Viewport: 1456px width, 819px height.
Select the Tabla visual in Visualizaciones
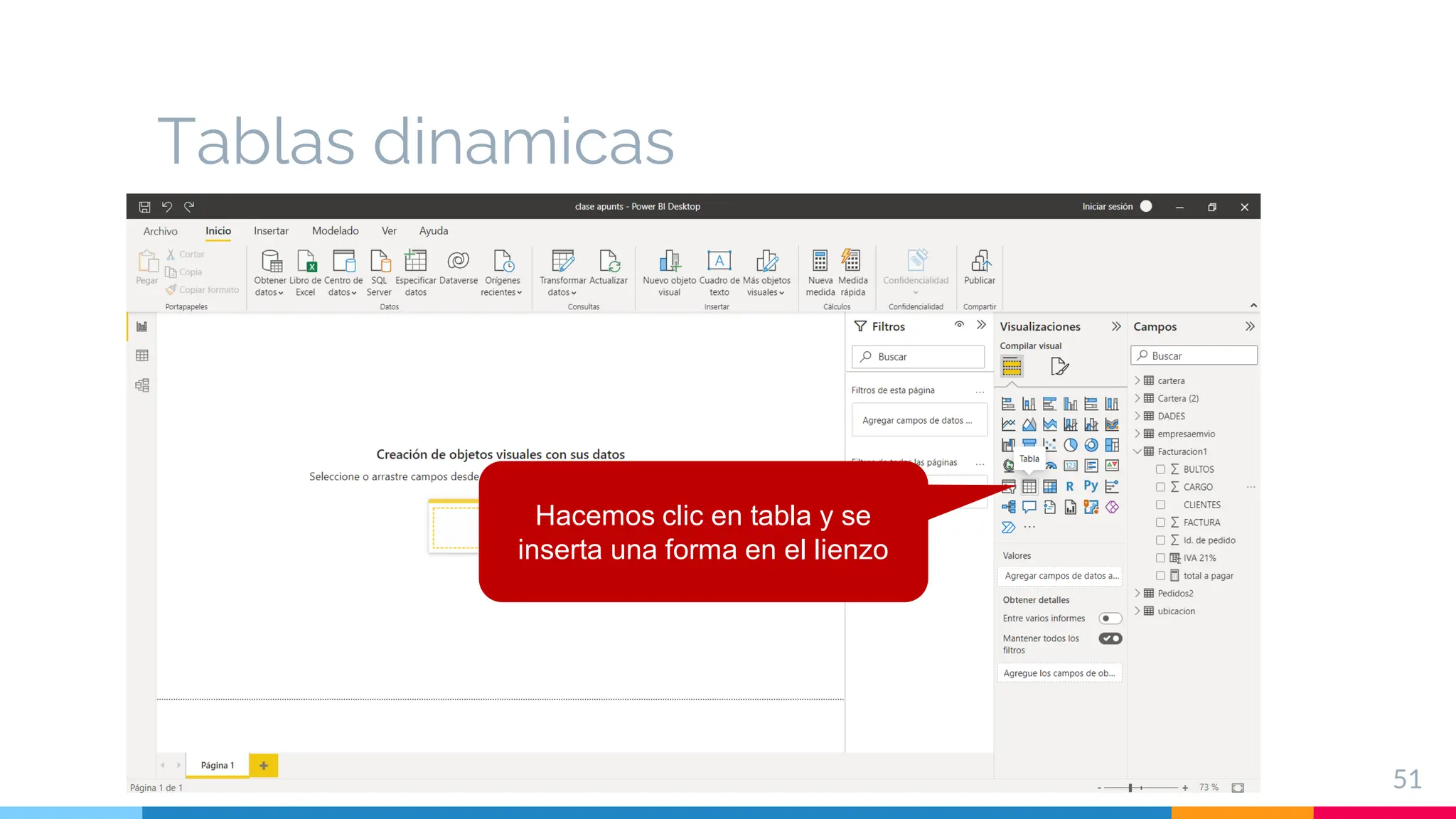point(1029,486)
